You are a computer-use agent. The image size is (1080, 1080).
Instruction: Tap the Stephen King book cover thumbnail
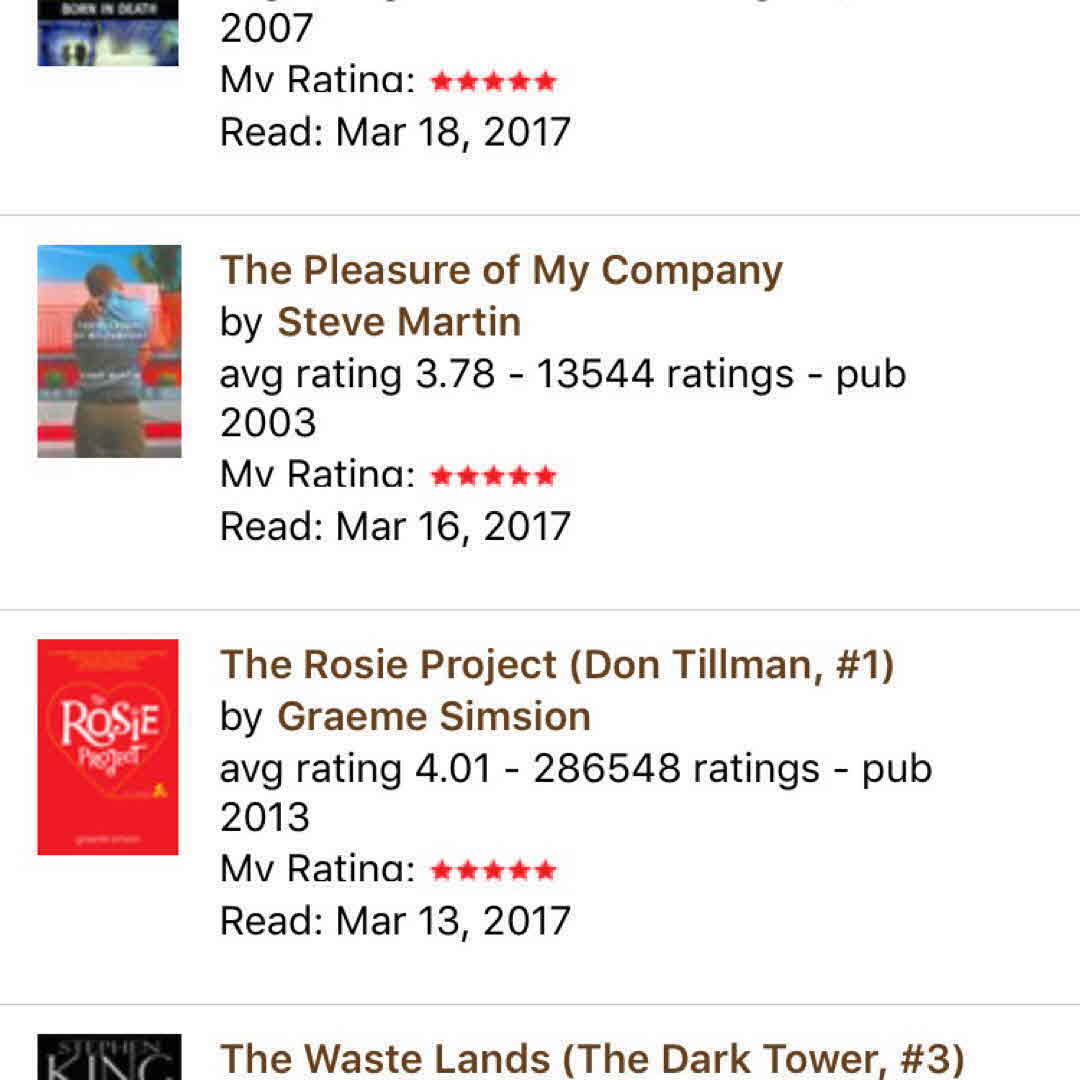(109, 1057)
